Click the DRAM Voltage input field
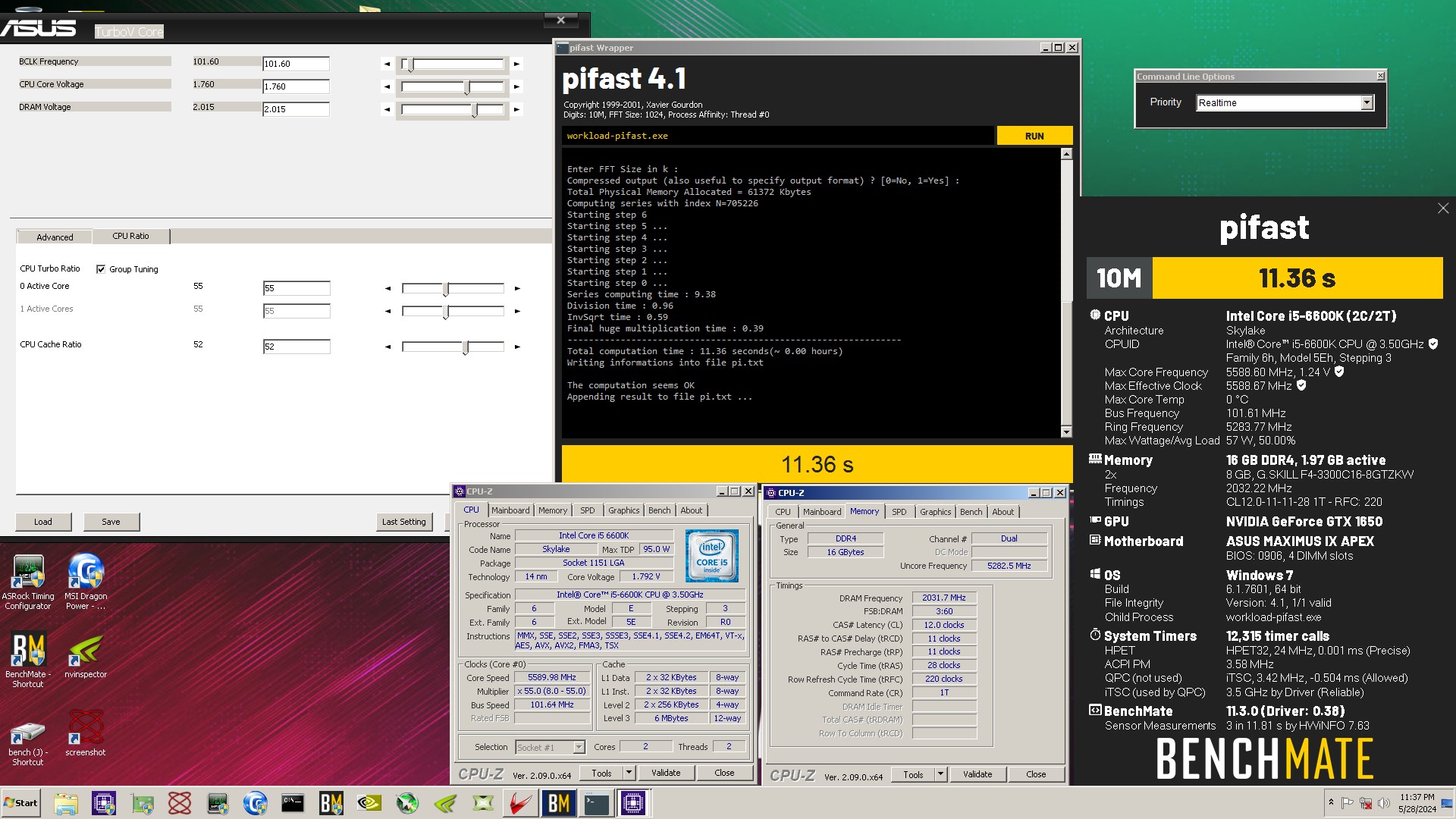Image resolution: width=1456 pixels, height=819 pixels. tap(296, 109)
